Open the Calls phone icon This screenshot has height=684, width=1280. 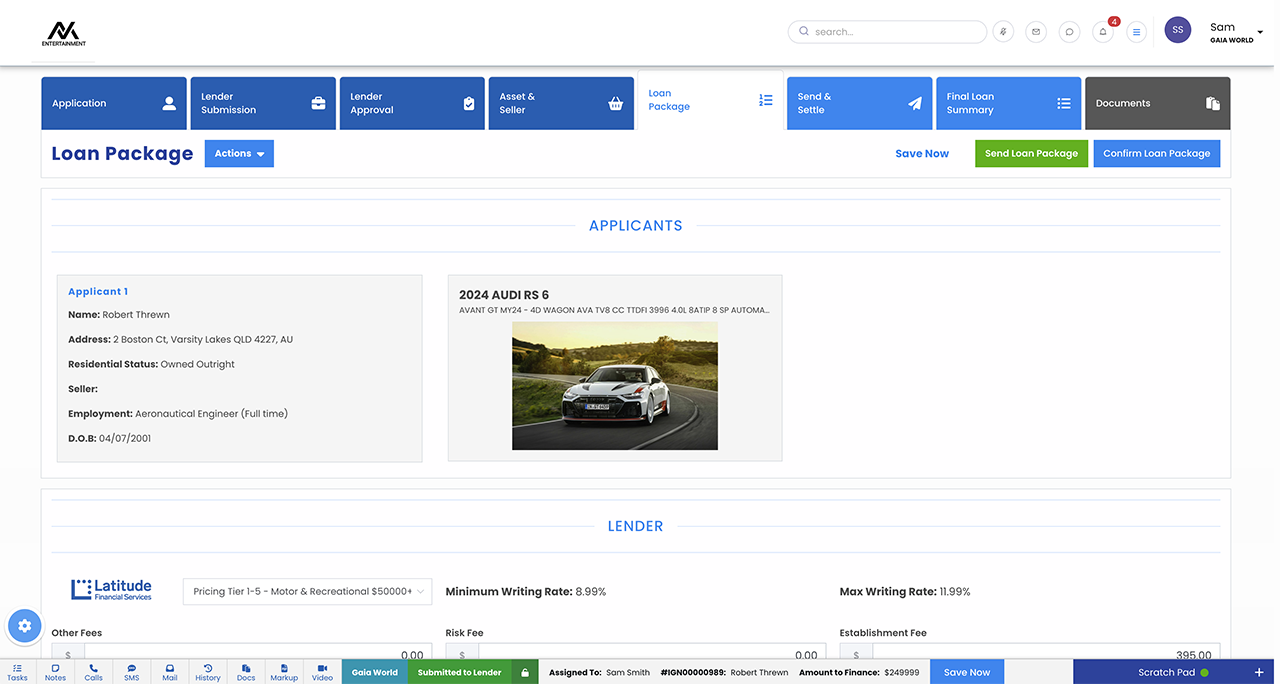tap(93, 671)
